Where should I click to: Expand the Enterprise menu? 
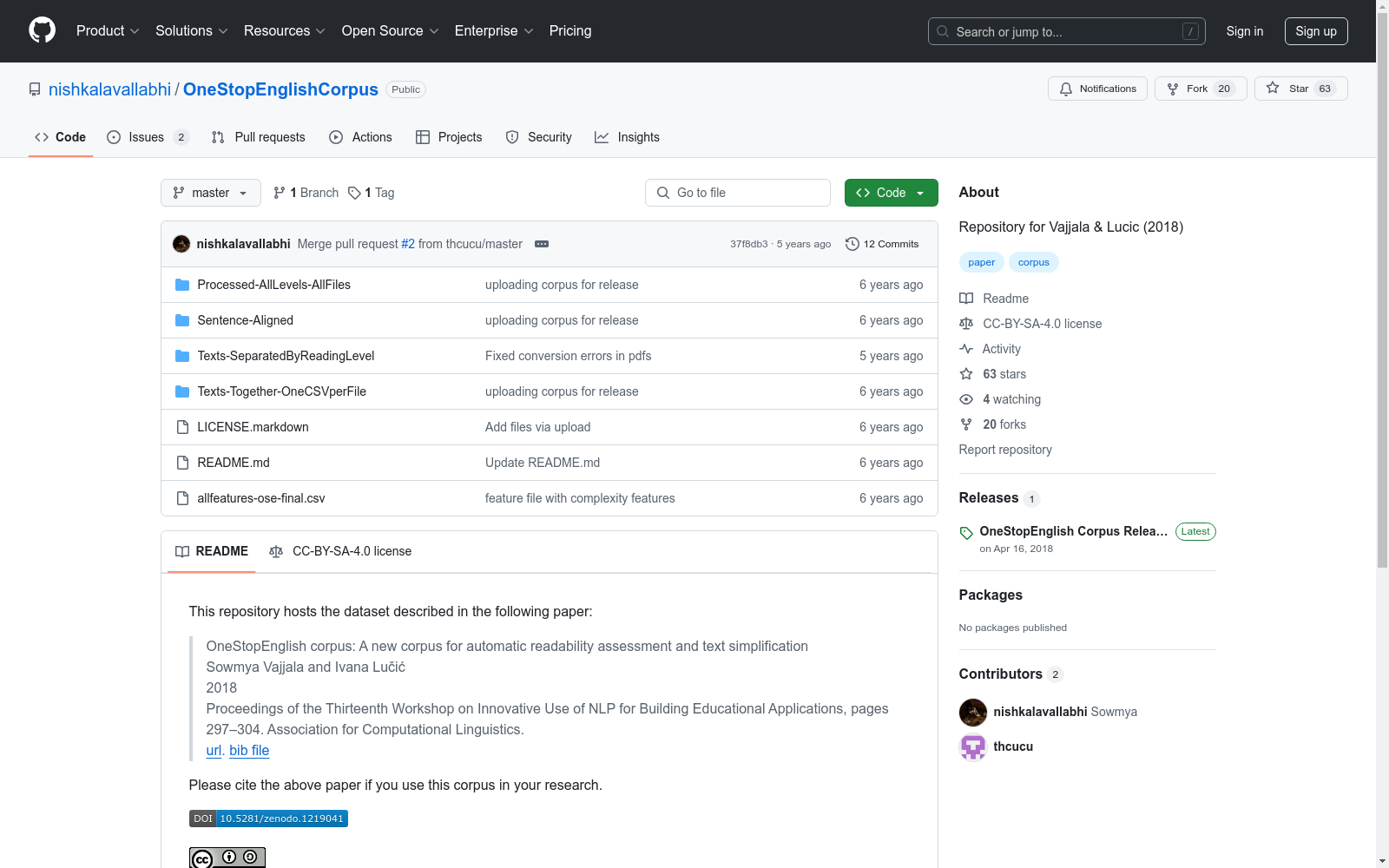tap(494, 31)
